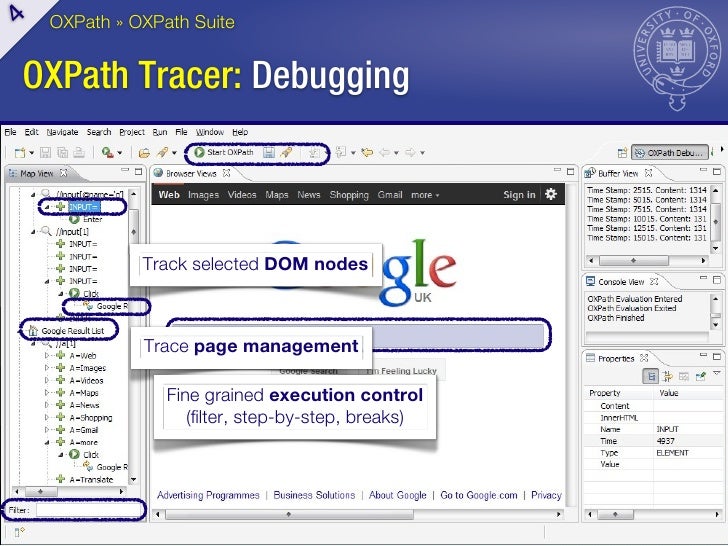Open the Window menu
Image resolution: width=728 pixels, height=546 pixels.
point(209,132)
